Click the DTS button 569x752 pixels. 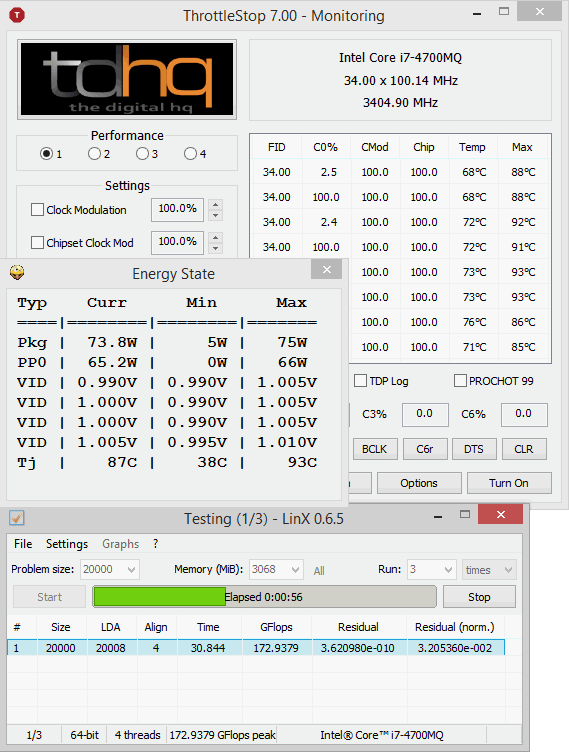474,449
